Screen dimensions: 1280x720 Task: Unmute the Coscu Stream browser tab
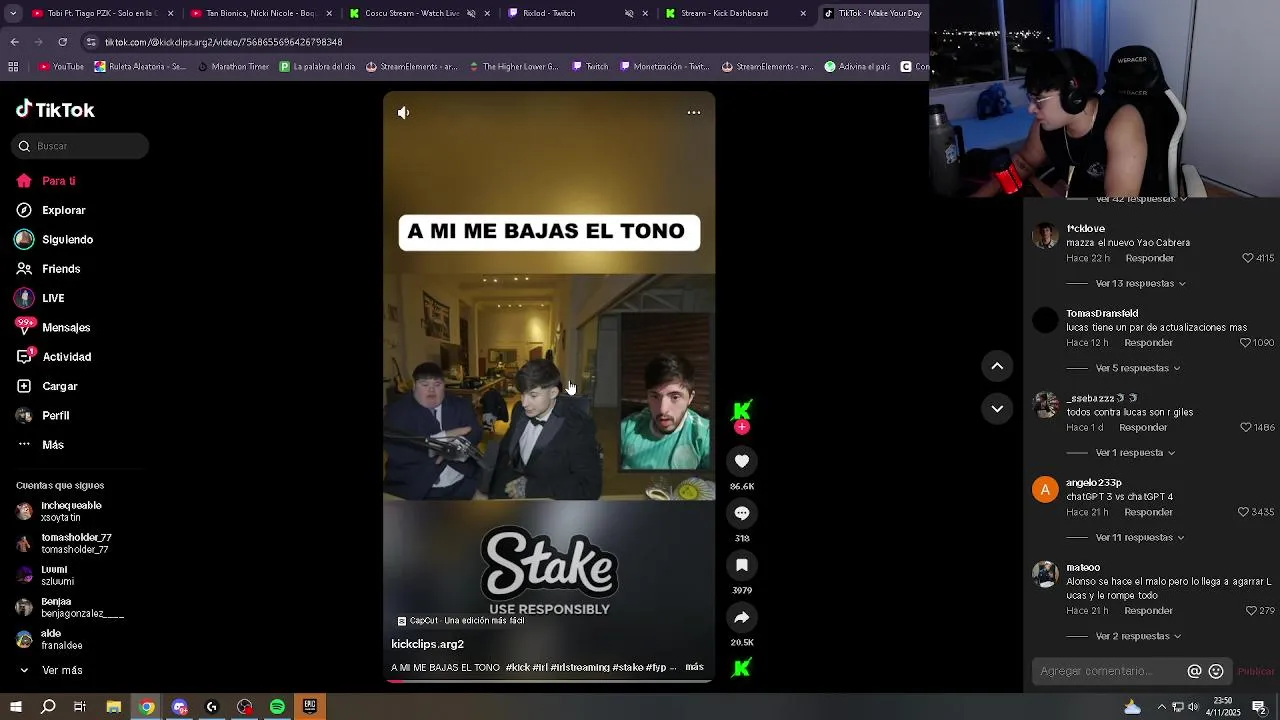pyautogui.click(x=471, y=13)
